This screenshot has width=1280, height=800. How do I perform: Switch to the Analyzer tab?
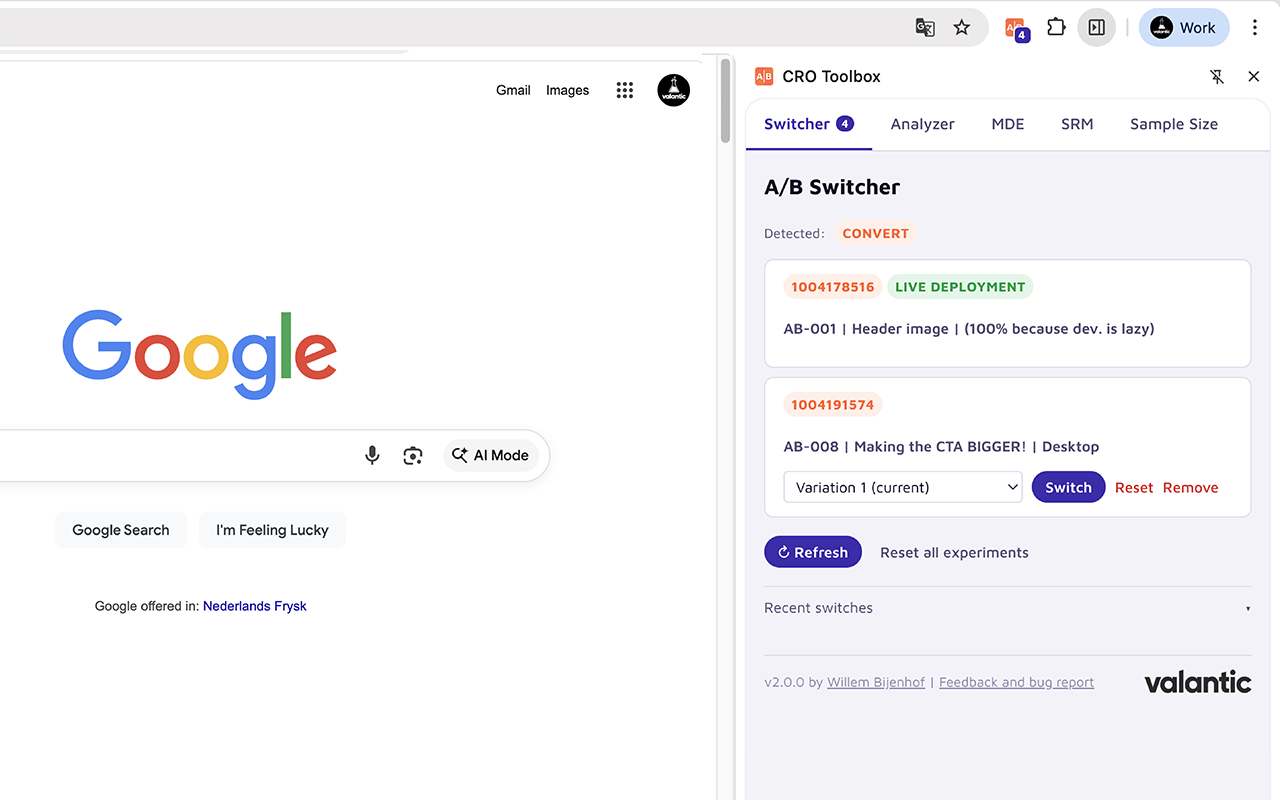point(923,124)
